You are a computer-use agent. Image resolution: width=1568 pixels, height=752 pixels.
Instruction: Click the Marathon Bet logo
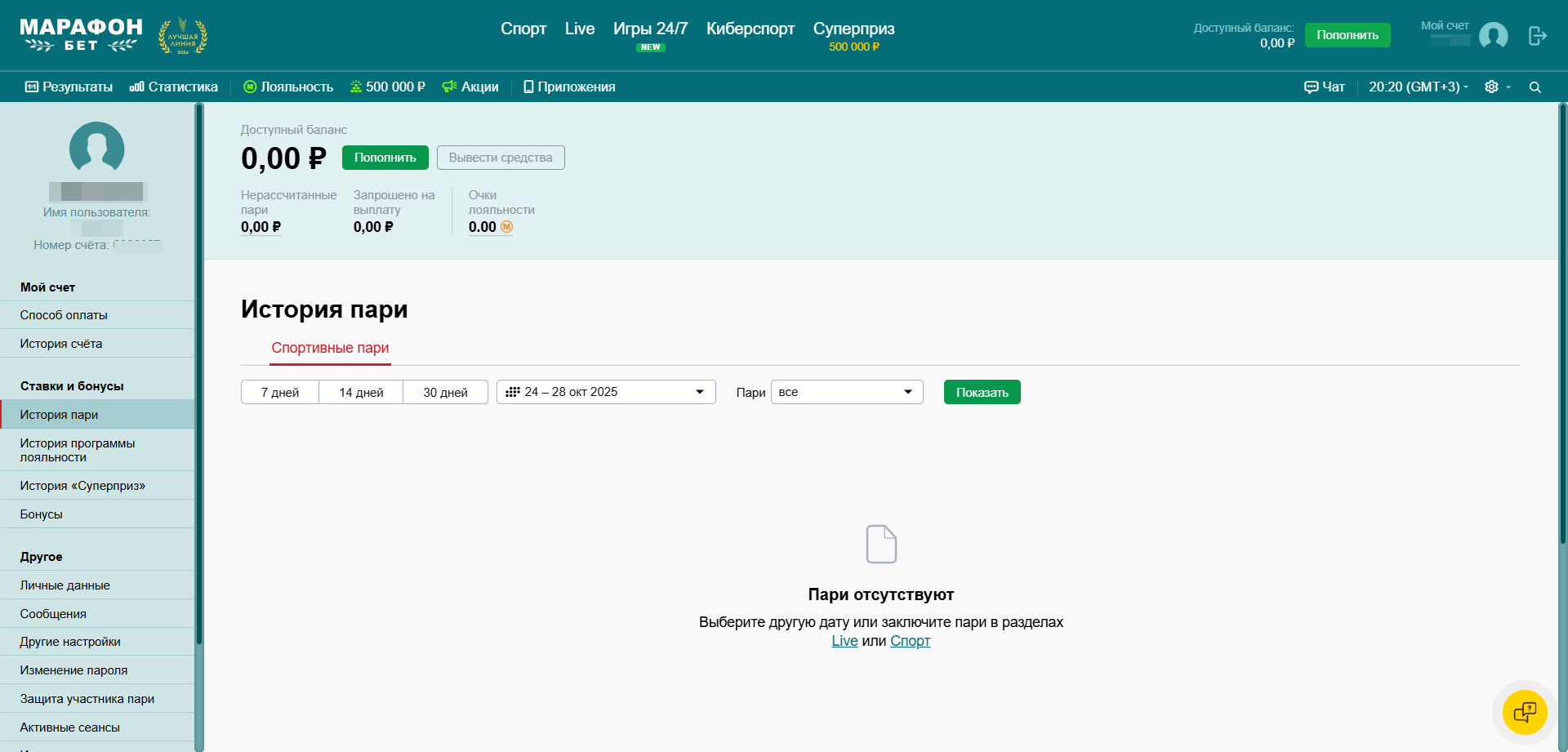pos(81,36)
